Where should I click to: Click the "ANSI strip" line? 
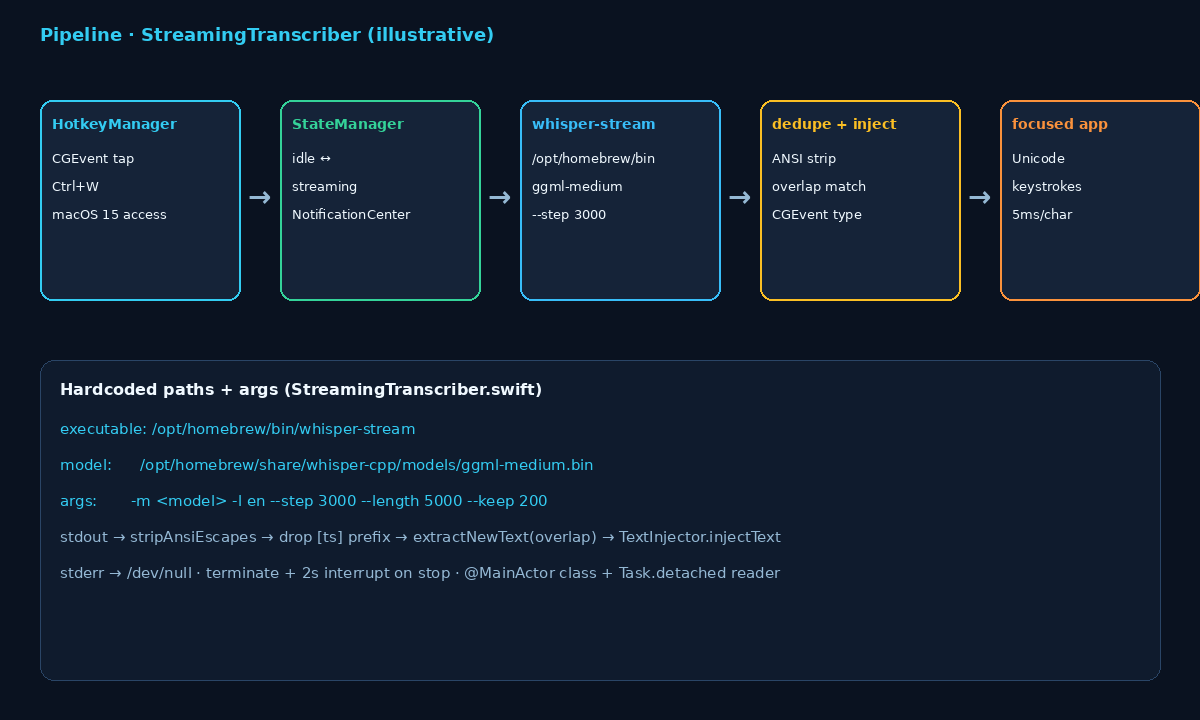pyautogui.click(x=804, y=158)
